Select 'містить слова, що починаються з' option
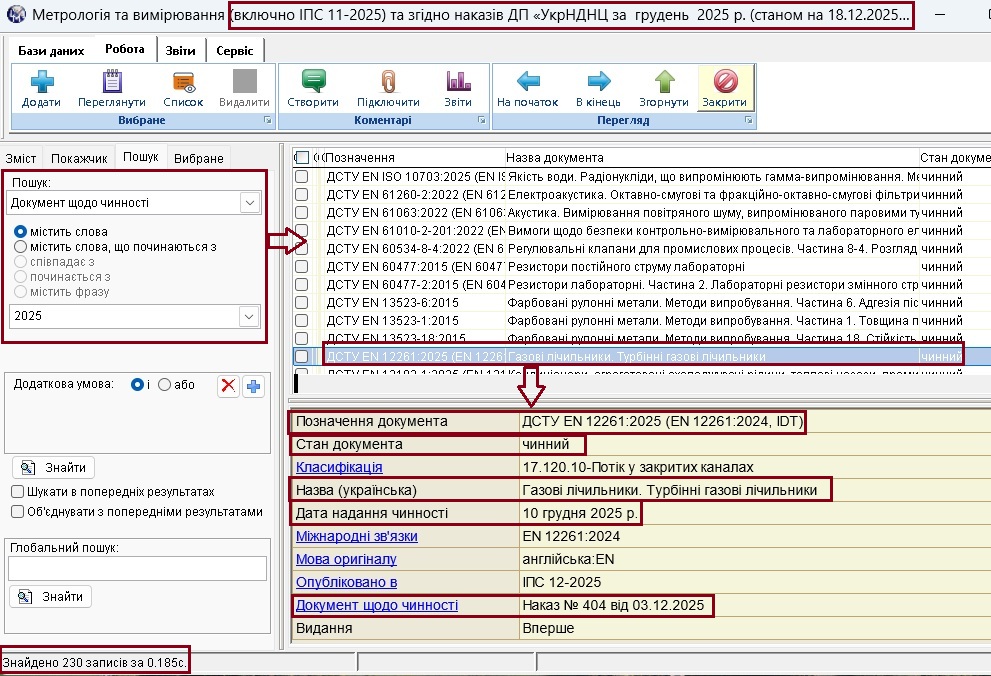Viewport: 991px width, 676px height. [x=20, y=247]
